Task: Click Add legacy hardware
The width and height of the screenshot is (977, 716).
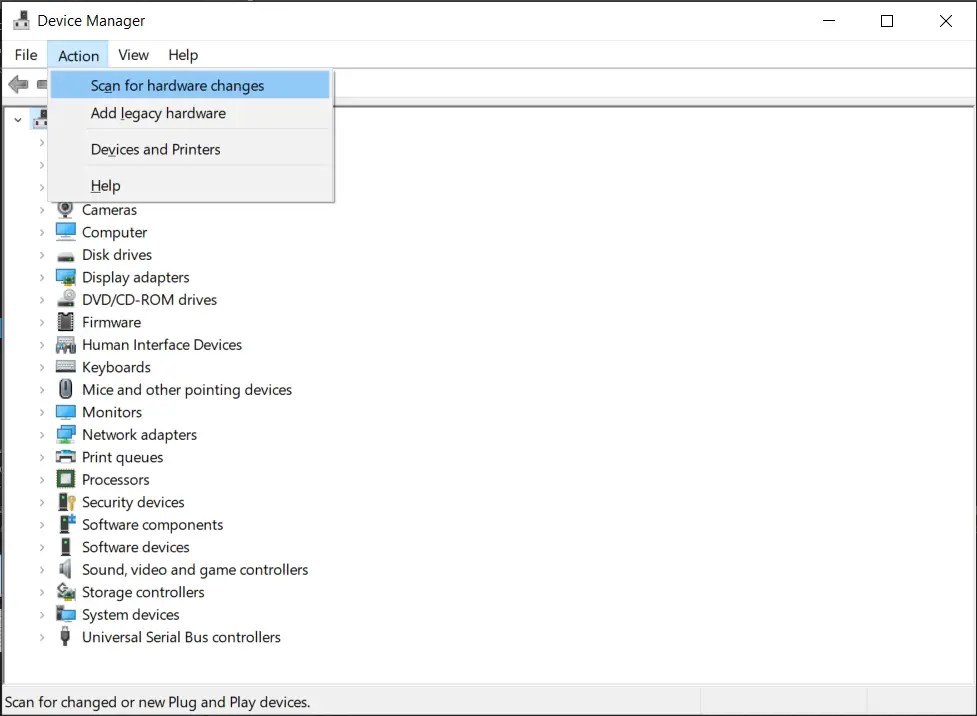Action: pos(159,113)
